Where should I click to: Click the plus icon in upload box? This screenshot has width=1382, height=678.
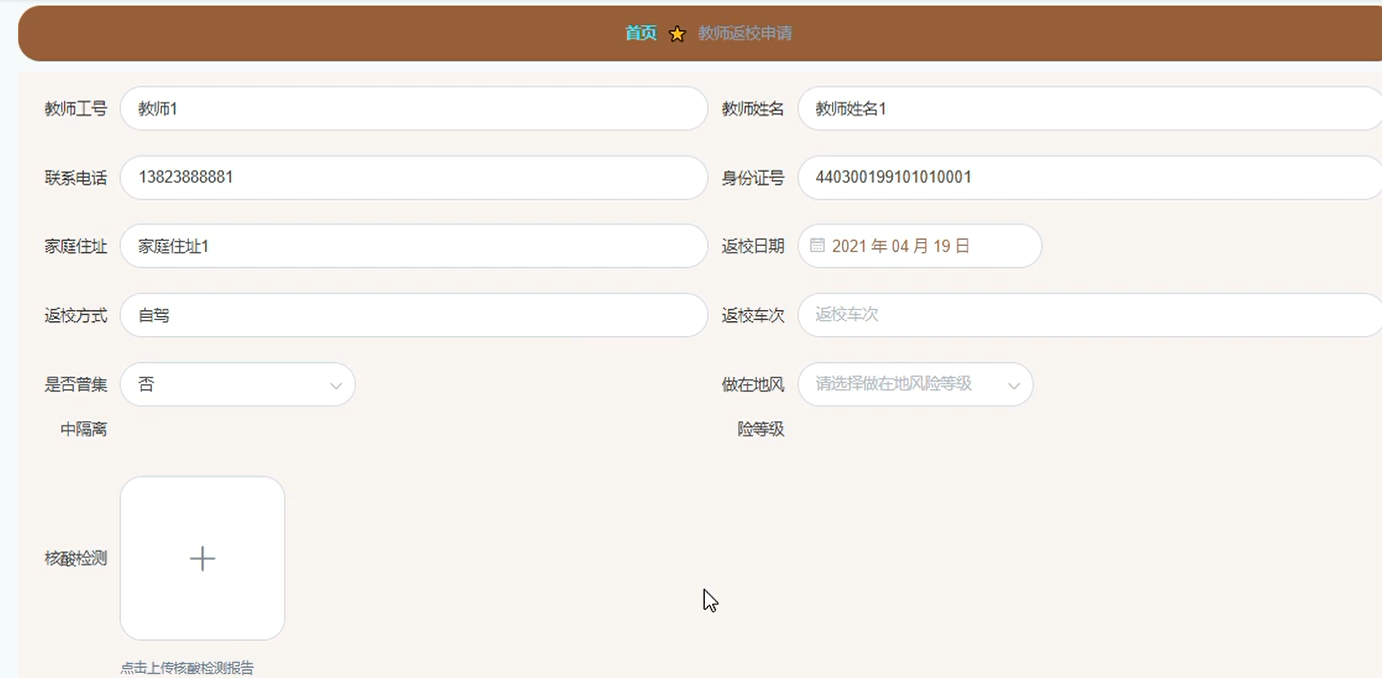[203, 558]
